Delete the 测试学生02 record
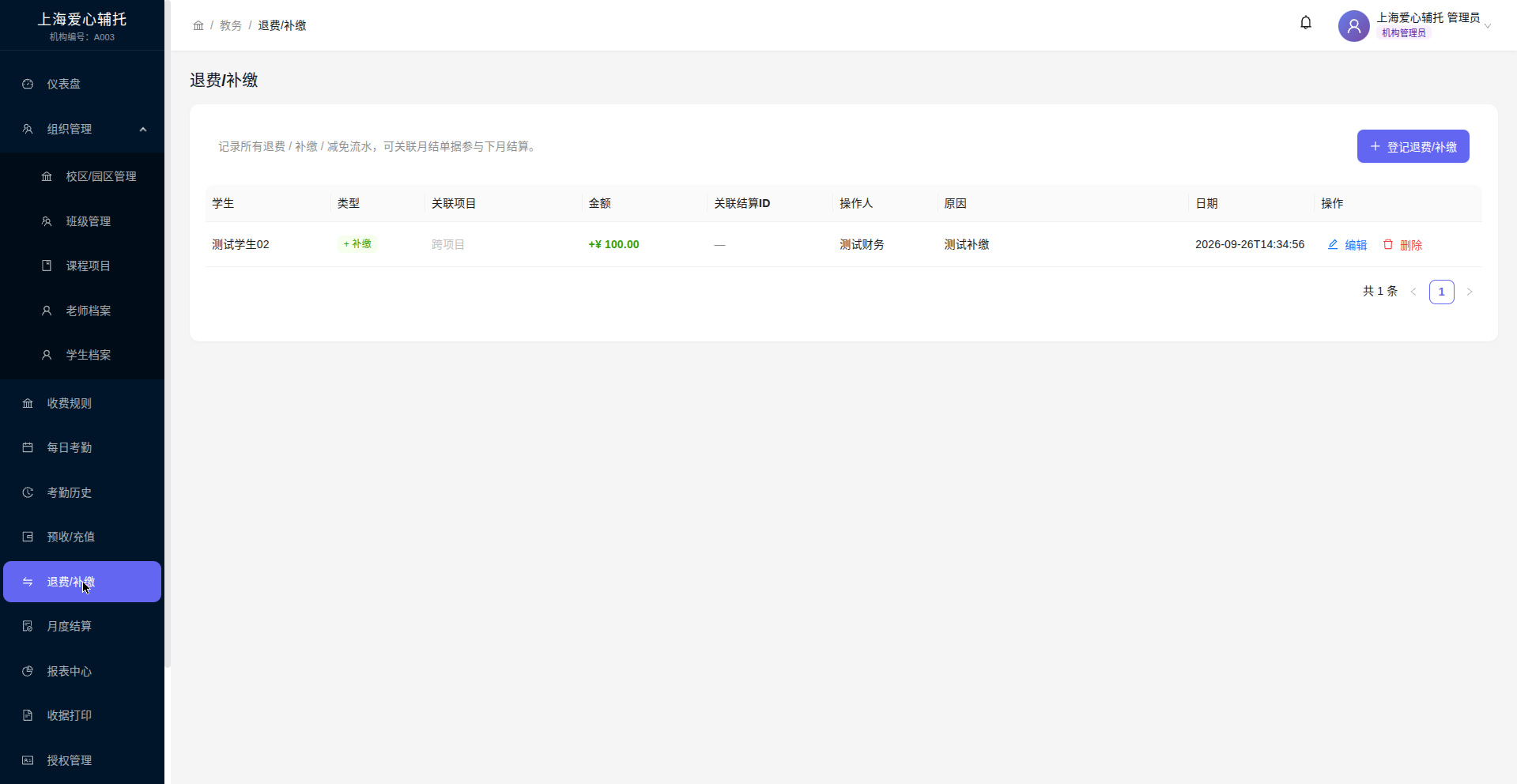Viewport: 1517px width, 784px height. coord(1402,245)
